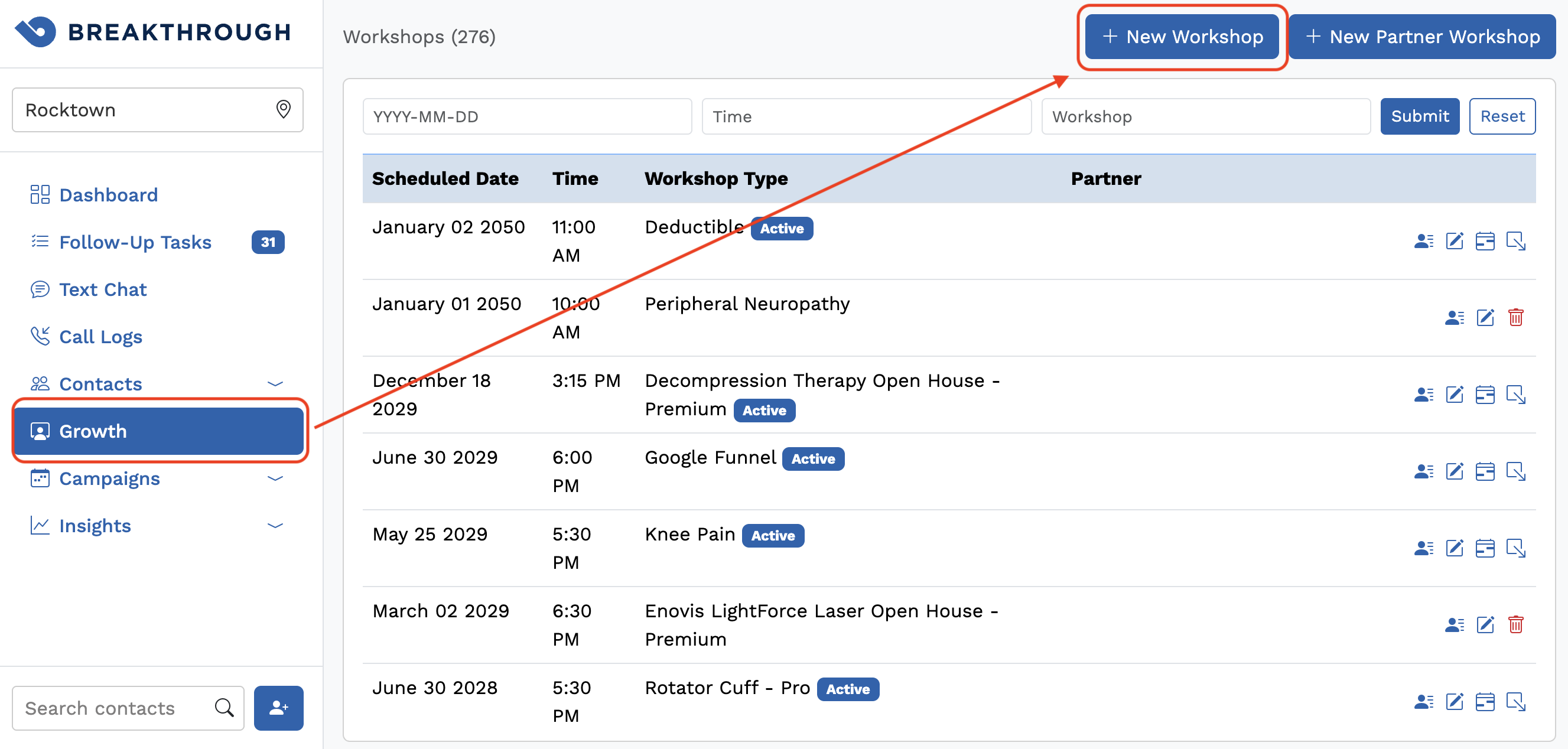Click search magnifier icon in contacts search
Screen dimensions: 1568x749
point(224,708)
